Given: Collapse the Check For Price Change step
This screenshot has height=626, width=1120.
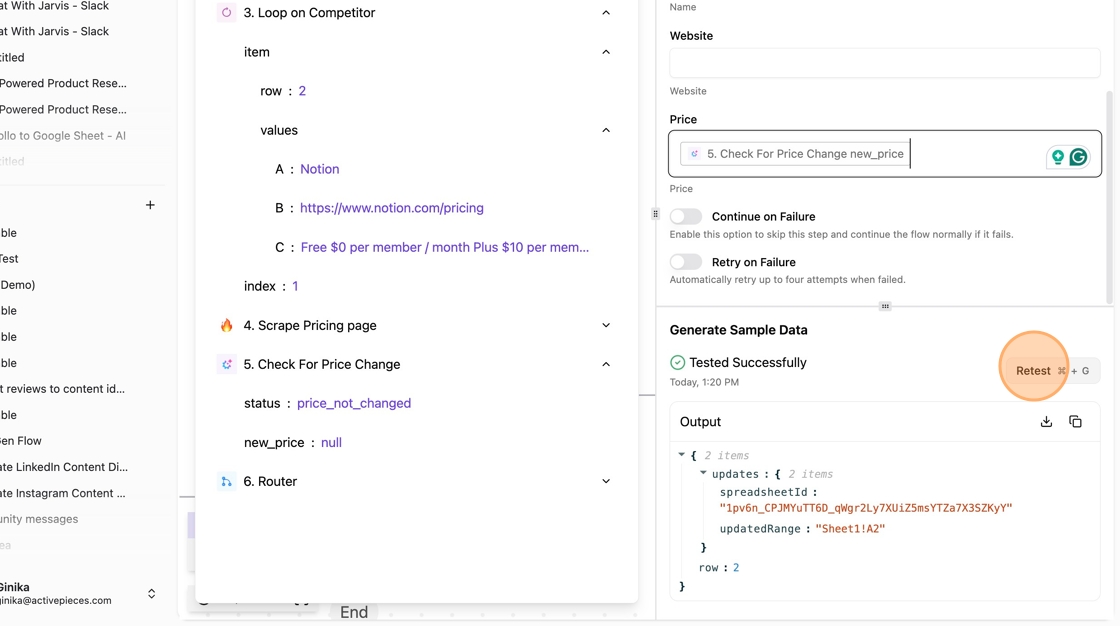Looking at the screenshot, I should 606,364.
